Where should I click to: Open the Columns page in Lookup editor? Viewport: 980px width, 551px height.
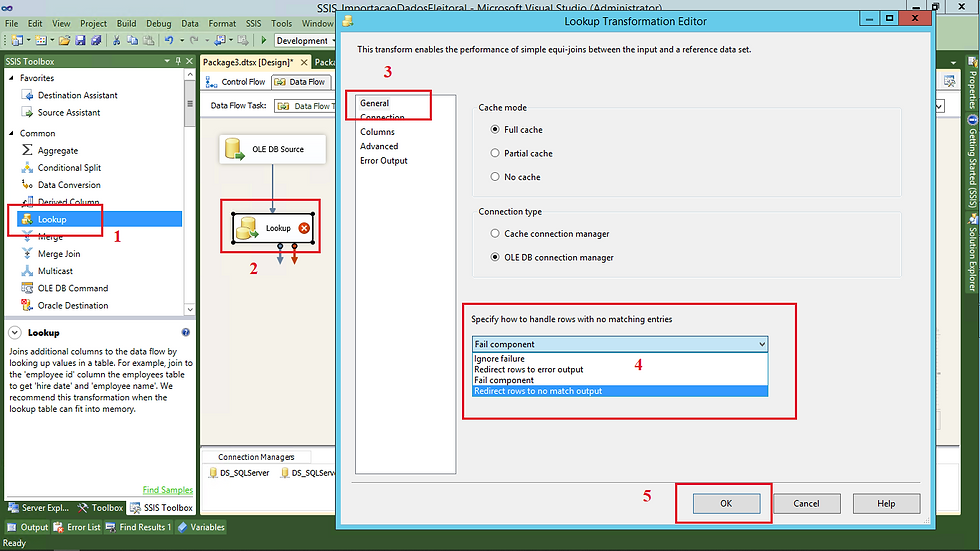click(377, 132)
